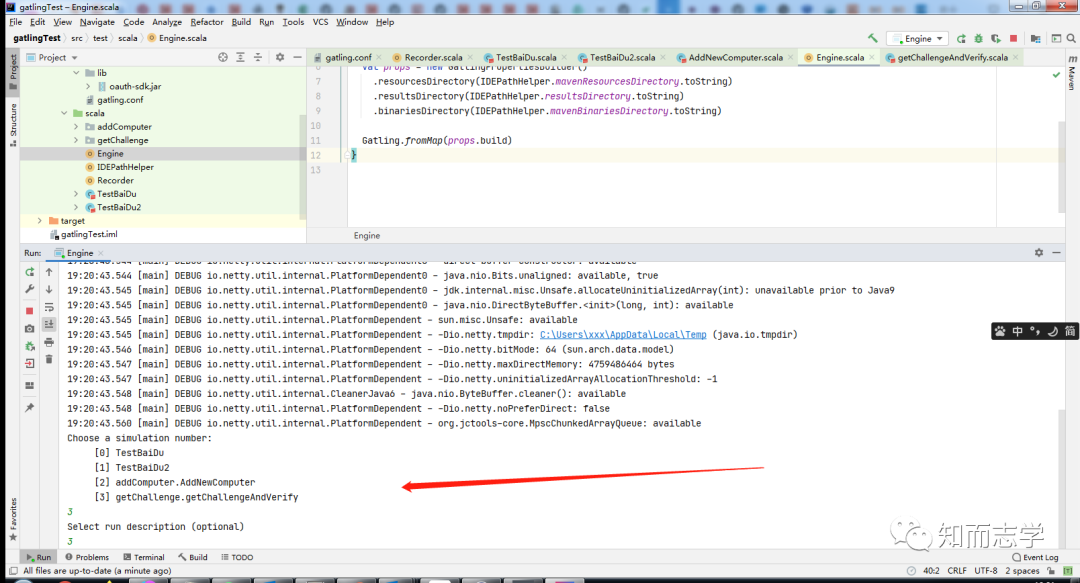Click the Structure side tab
Screen dimensions: 1080x583
click(12, 125)
